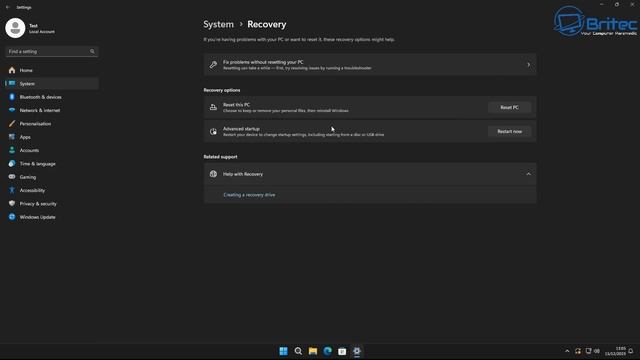Open Fix problems without resetting your PC
Image resolution: width=640 pixels, height=360 pixels.
pos(370,64)
